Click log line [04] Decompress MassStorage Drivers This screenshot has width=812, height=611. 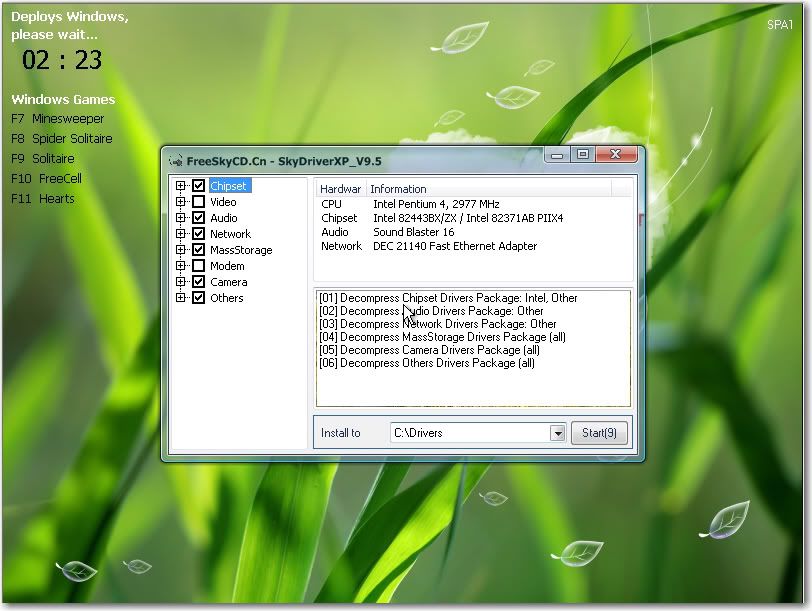click(x=442, y=337)
